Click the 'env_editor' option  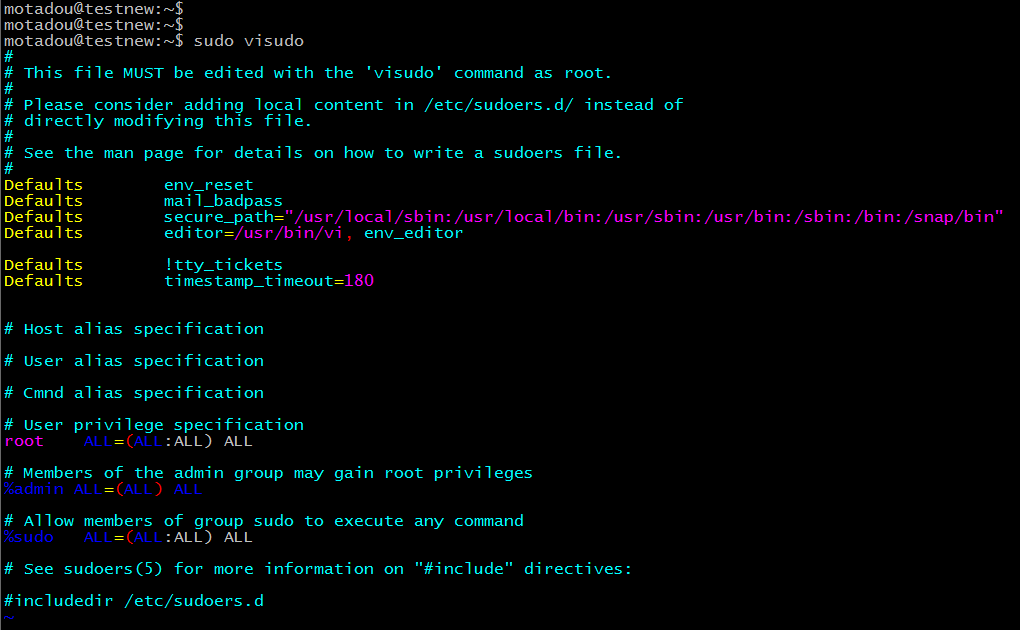point(413,233)
